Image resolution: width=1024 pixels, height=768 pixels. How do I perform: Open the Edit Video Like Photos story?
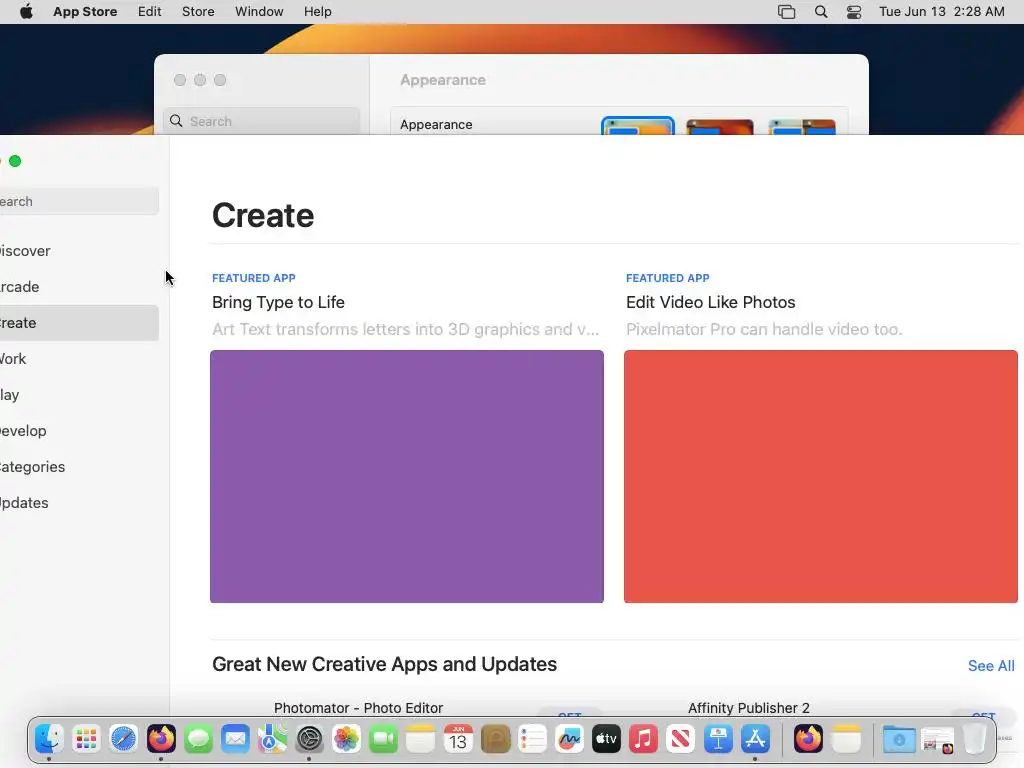tap(711, 302)
